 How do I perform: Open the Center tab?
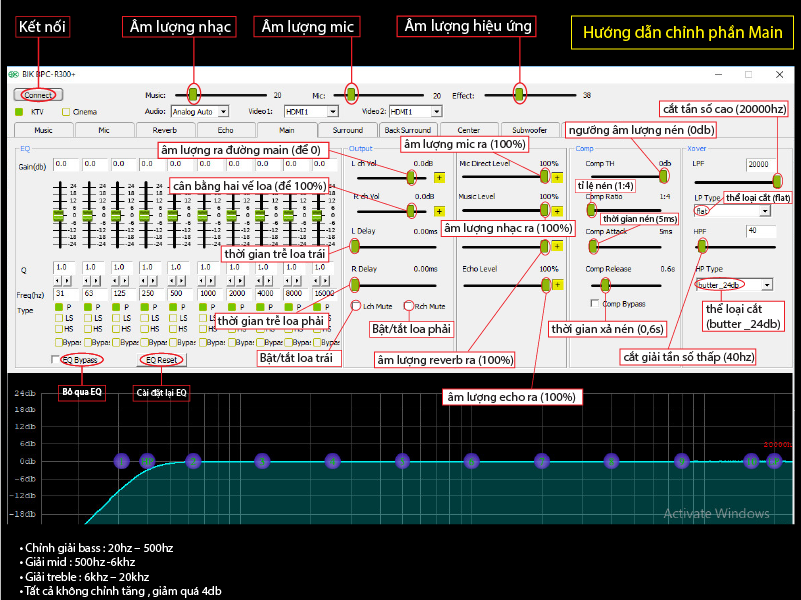point(468,130)
